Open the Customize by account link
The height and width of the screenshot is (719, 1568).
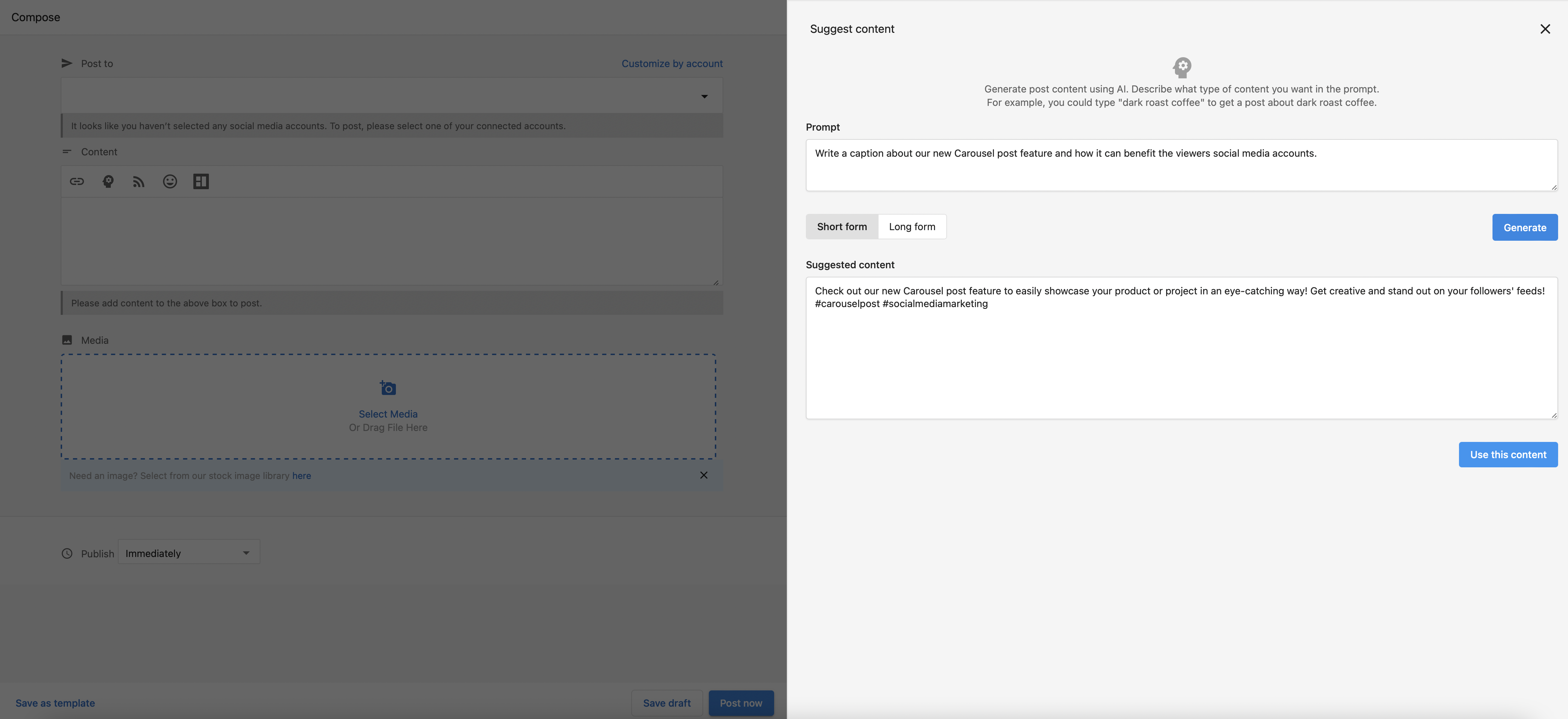672,63
